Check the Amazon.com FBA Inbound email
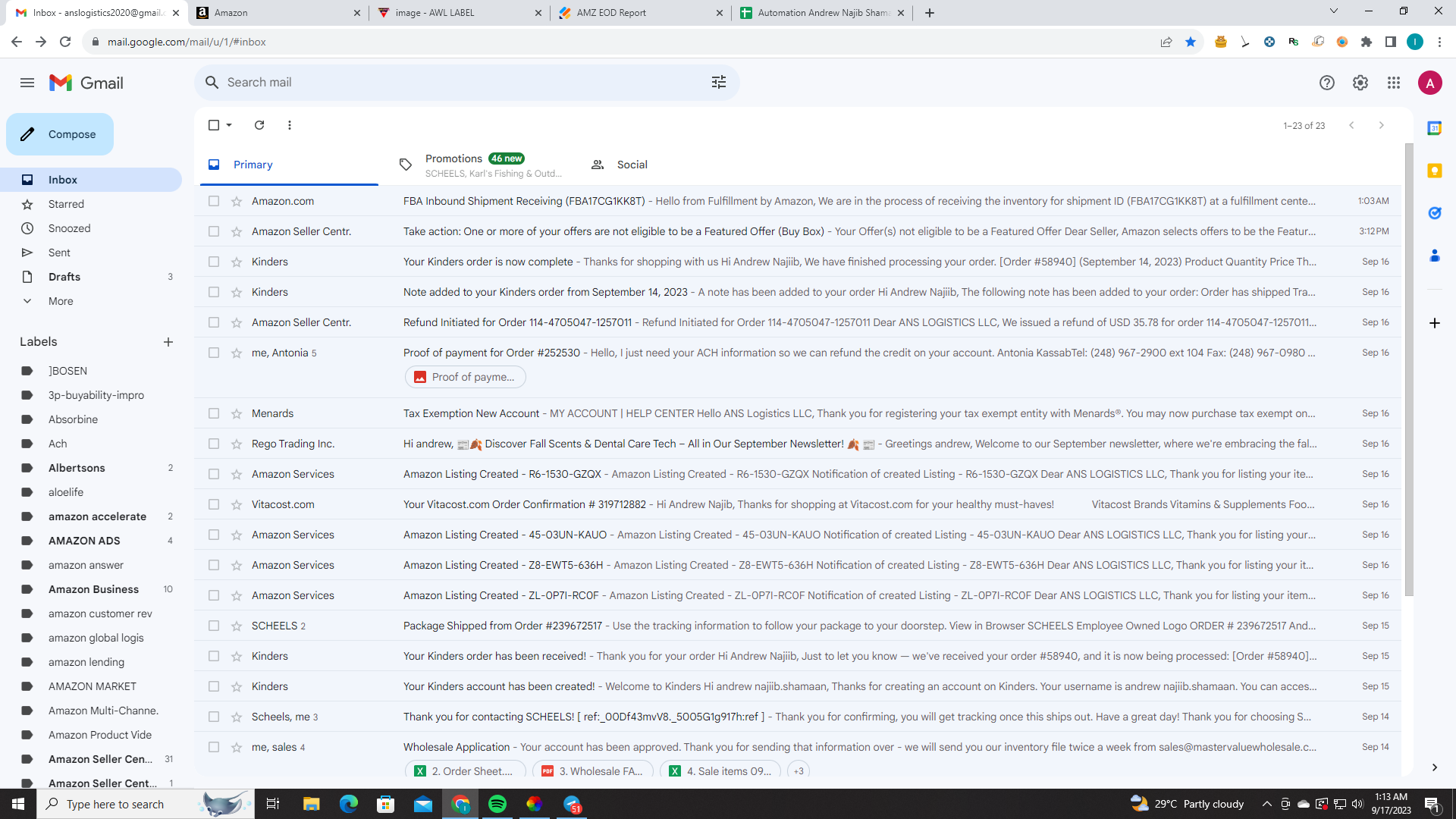The height and width of the screenshot is (819, 1456). (x=214, y=201)
